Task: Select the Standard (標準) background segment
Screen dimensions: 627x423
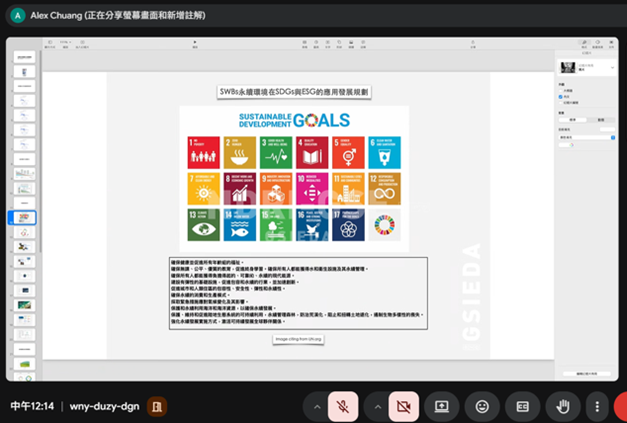Action: 573,120
